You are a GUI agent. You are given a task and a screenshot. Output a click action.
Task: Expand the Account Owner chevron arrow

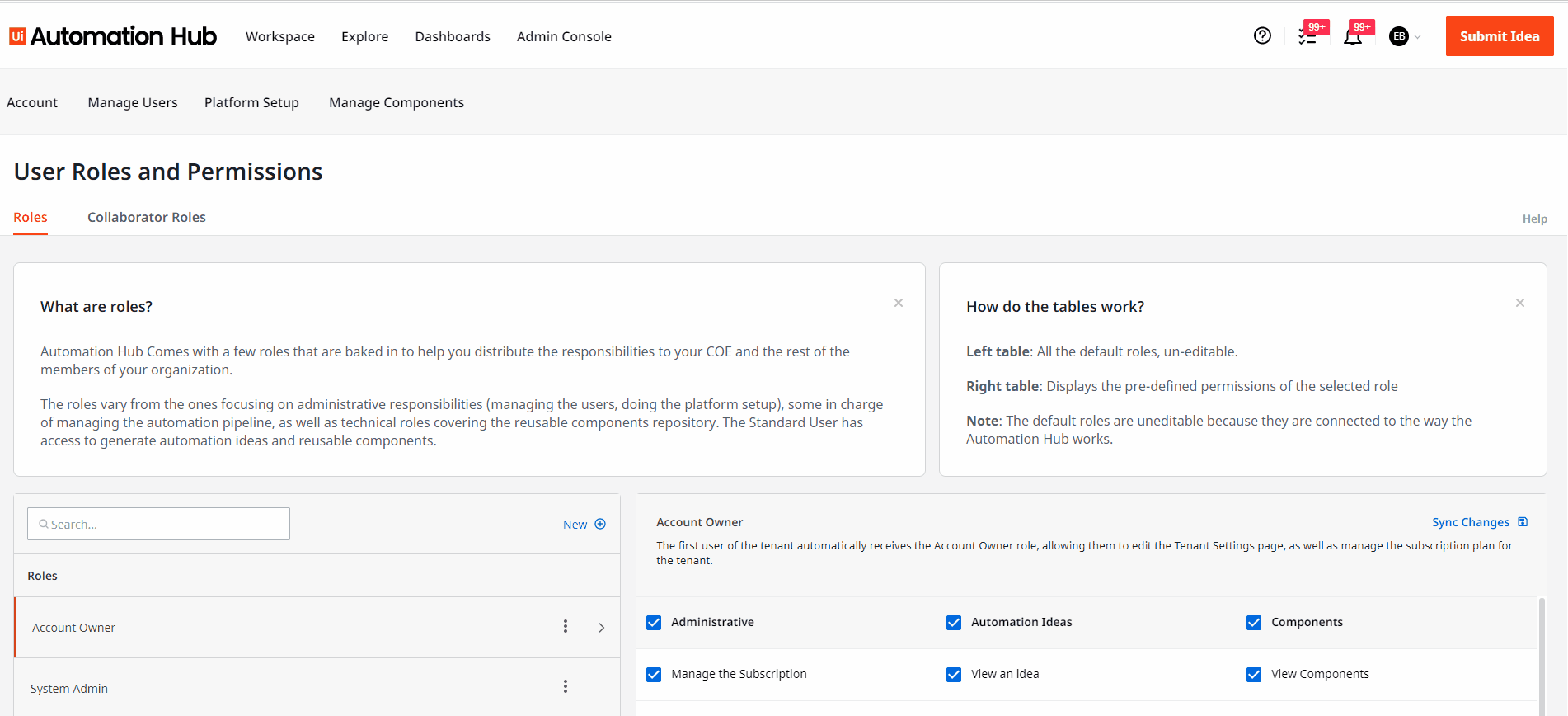(x=602, y=628)
